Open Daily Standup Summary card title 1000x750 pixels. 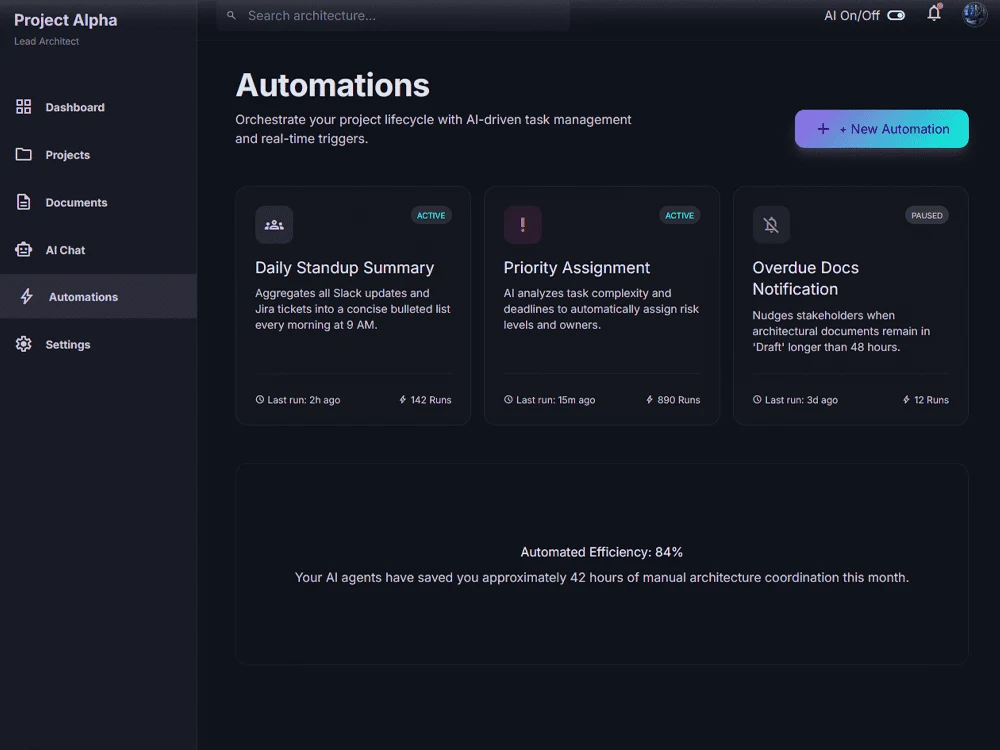click(344, 268)
